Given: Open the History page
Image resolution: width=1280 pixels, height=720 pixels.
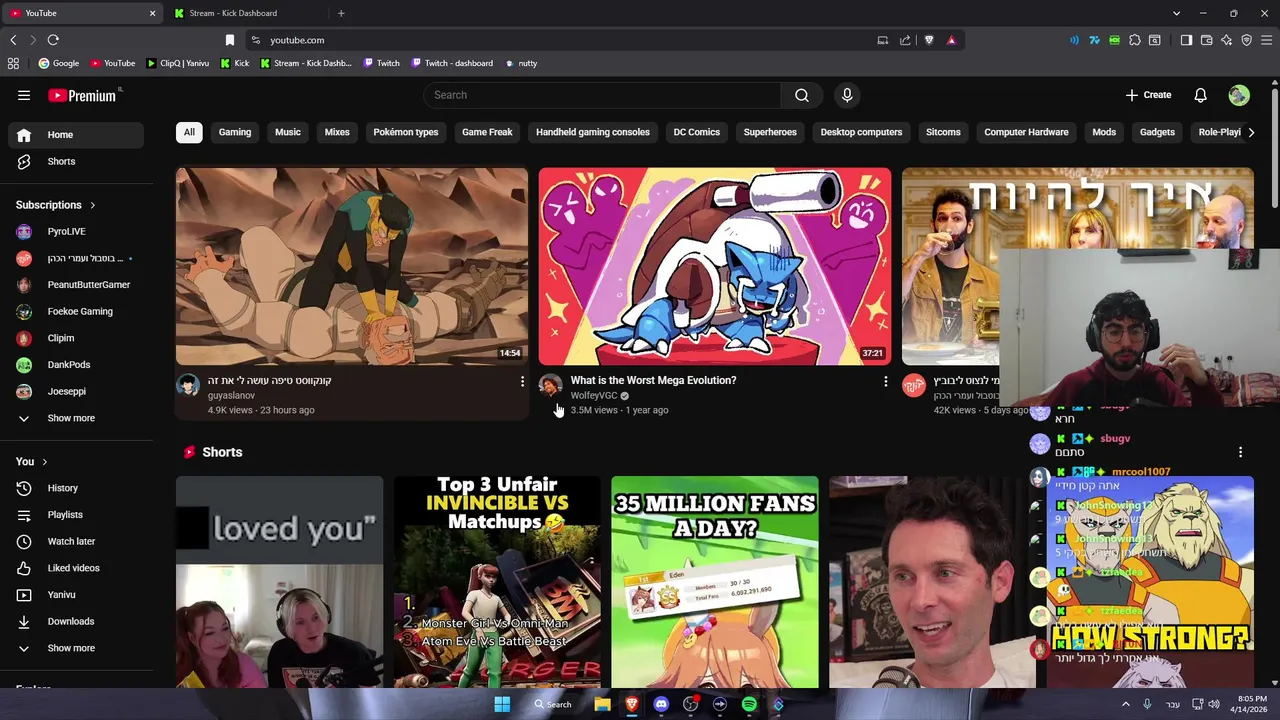Looking at the screenshot, I should (x=76, y=488).
